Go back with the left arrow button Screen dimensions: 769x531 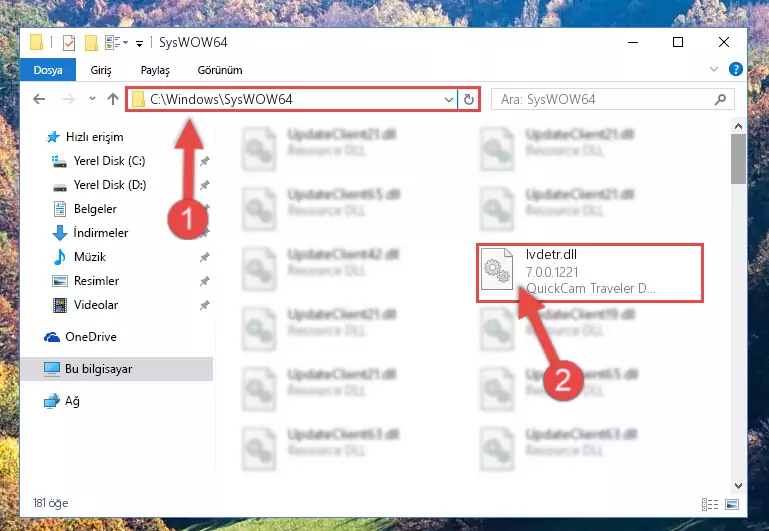[39, 100]
